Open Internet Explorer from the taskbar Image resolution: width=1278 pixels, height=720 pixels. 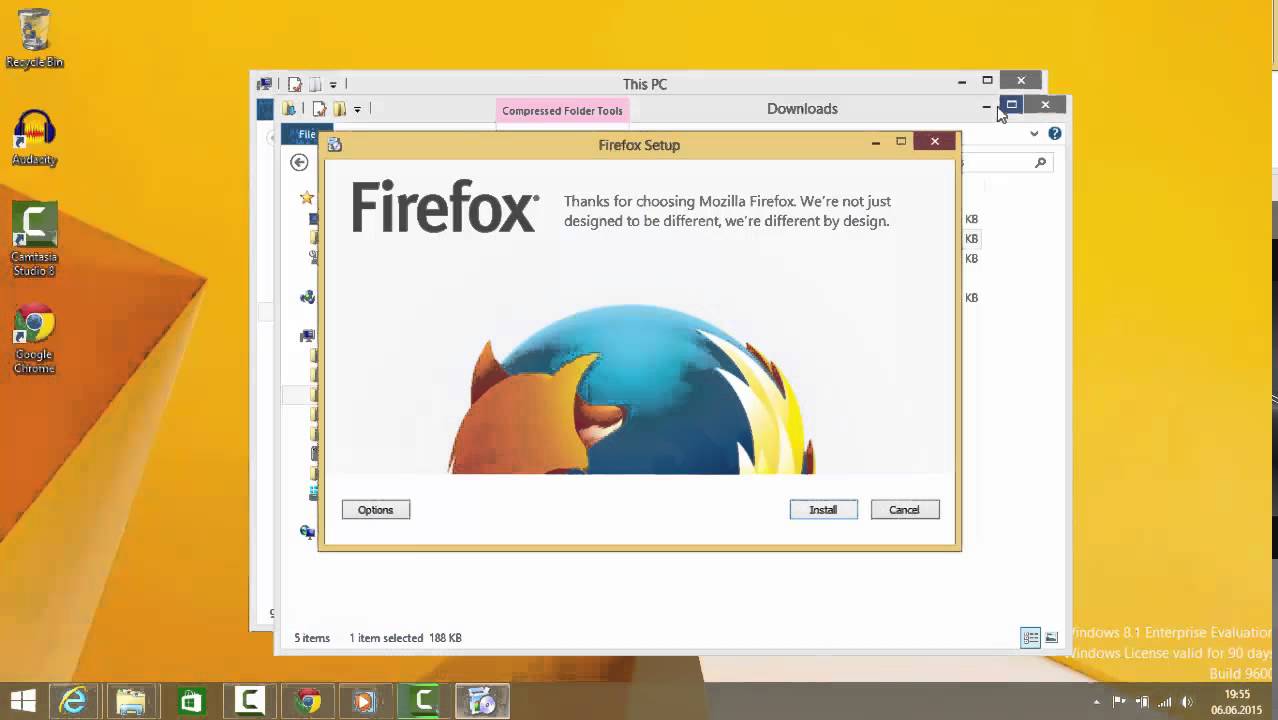tap(74, 701)
